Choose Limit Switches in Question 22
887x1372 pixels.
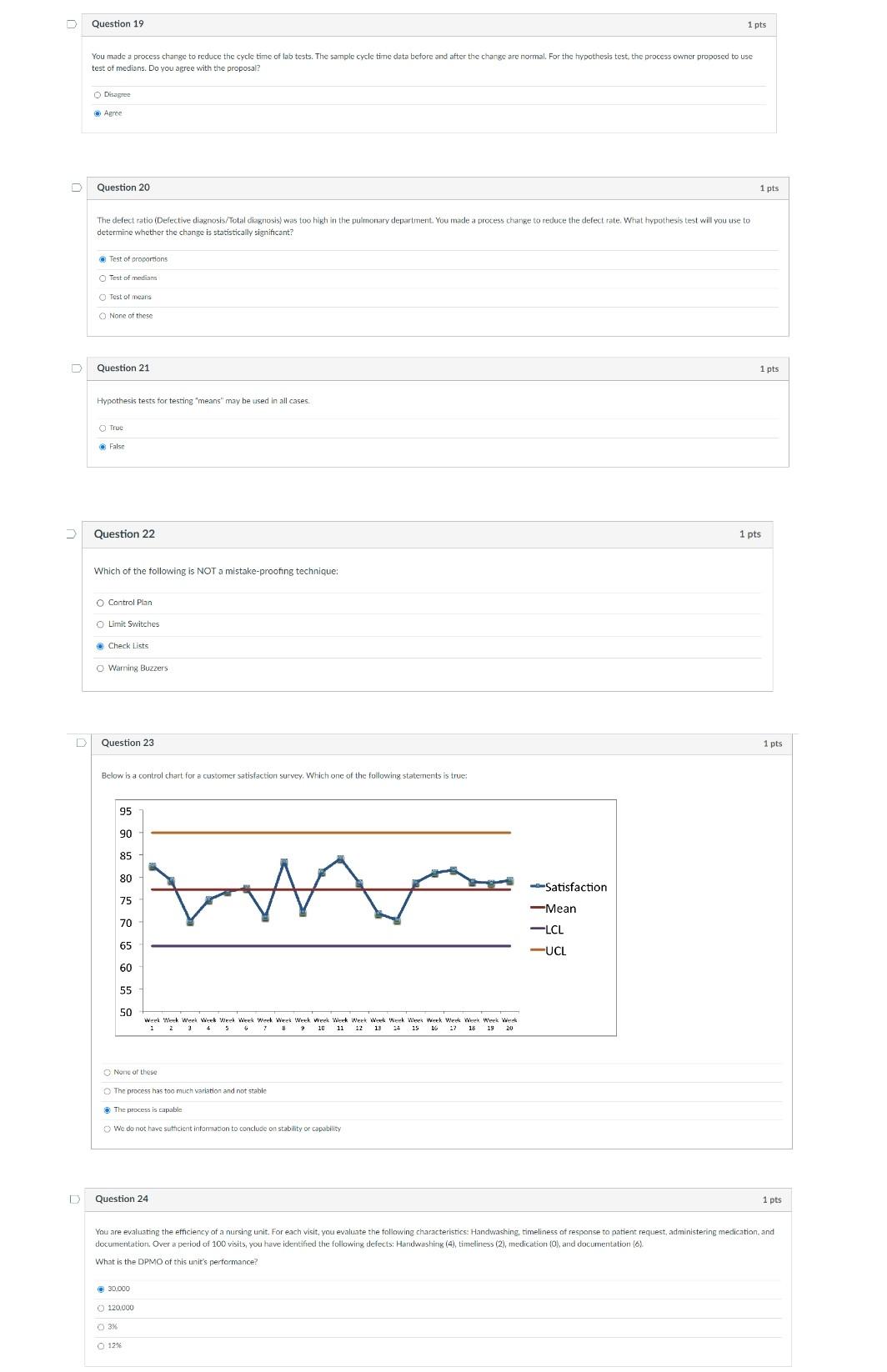point(101,624)
